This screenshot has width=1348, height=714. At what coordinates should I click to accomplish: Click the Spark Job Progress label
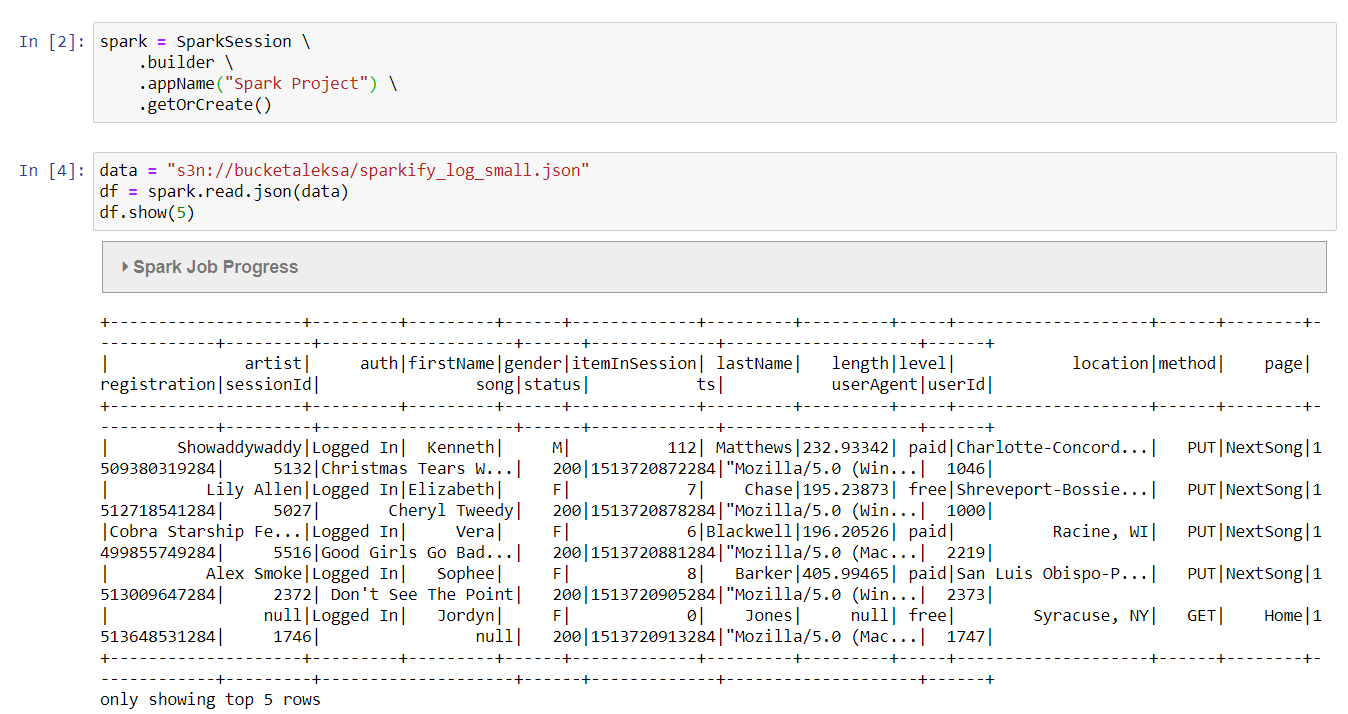click(216, 267)
